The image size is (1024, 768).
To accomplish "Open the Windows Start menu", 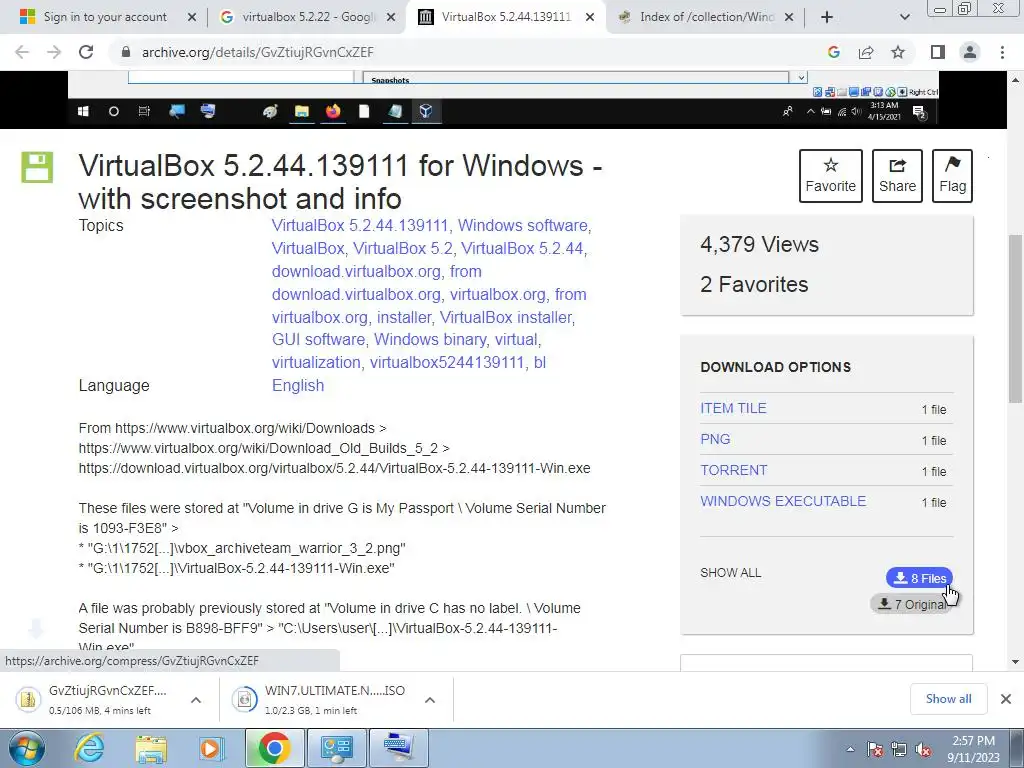I will tap(26, 749).
